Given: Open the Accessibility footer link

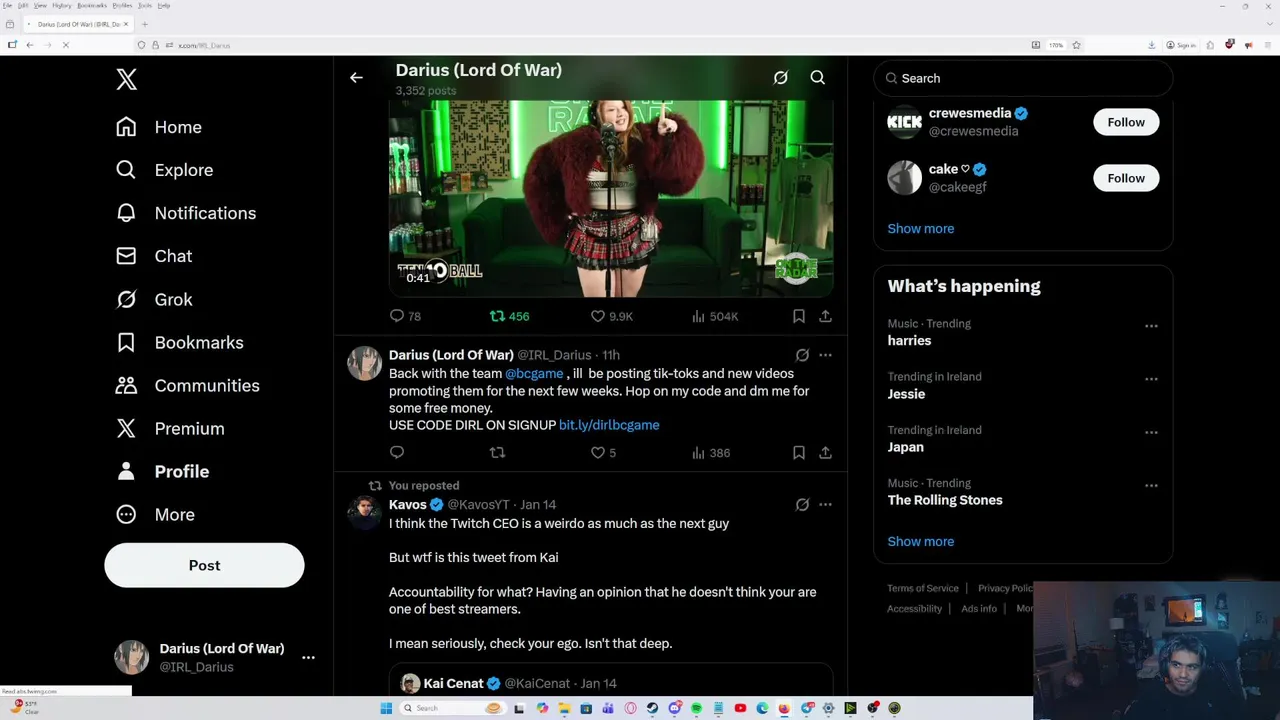Looking at the screenshot, I should tap(914, 608).
